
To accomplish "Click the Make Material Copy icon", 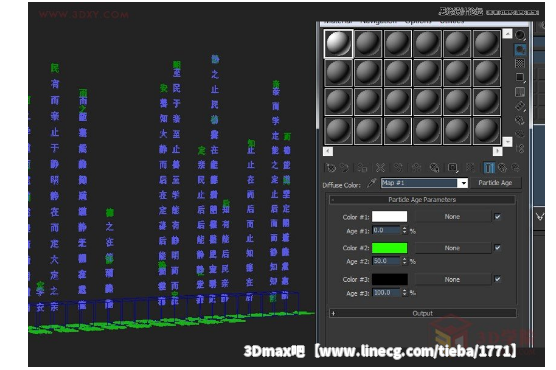I will [x=399, y=167].
